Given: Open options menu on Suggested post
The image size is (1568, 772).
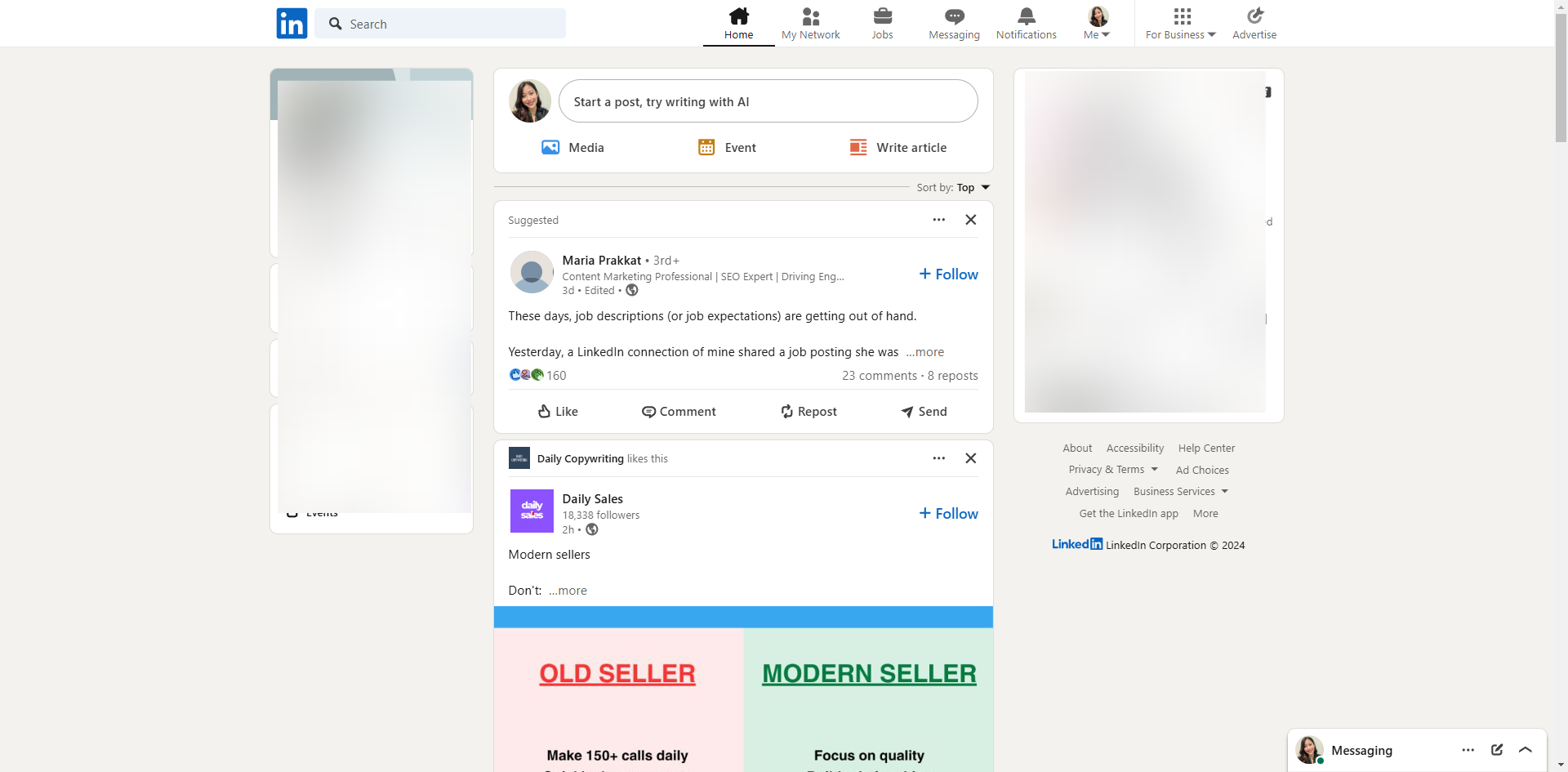Looking at the screenshot, I should (939, 220).
